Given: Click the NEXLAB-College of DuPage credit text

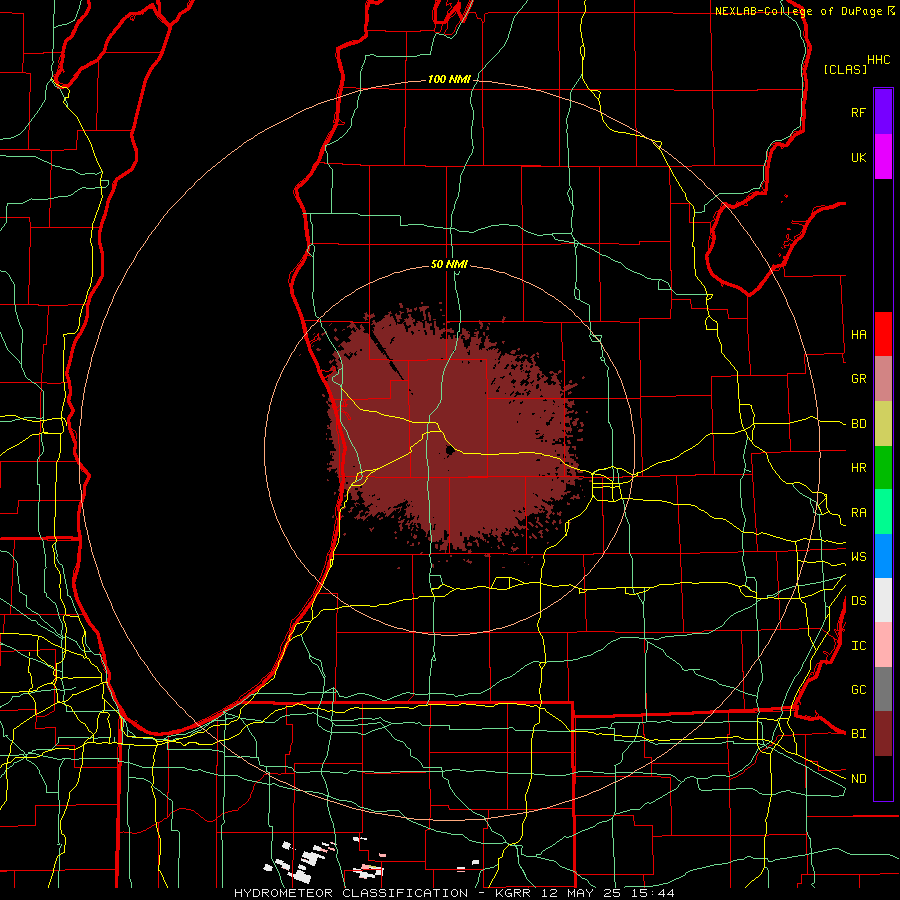Looking at the screenshot, I should point(800,11).
